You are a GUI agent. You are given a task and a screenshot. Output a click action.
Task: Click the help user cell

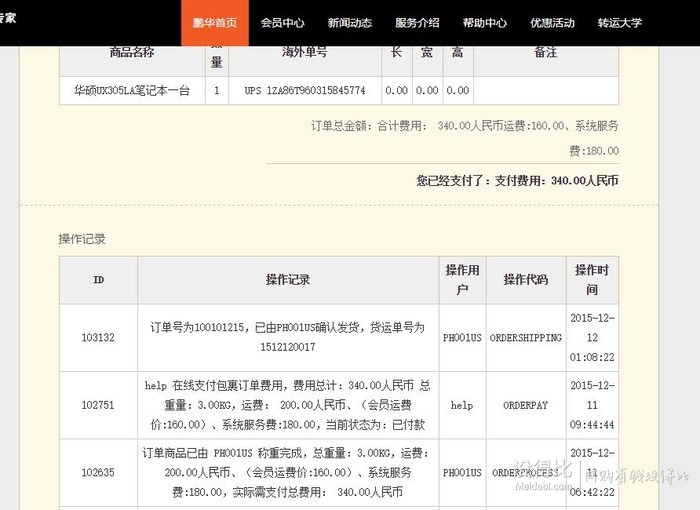click(x=462, y=405)
